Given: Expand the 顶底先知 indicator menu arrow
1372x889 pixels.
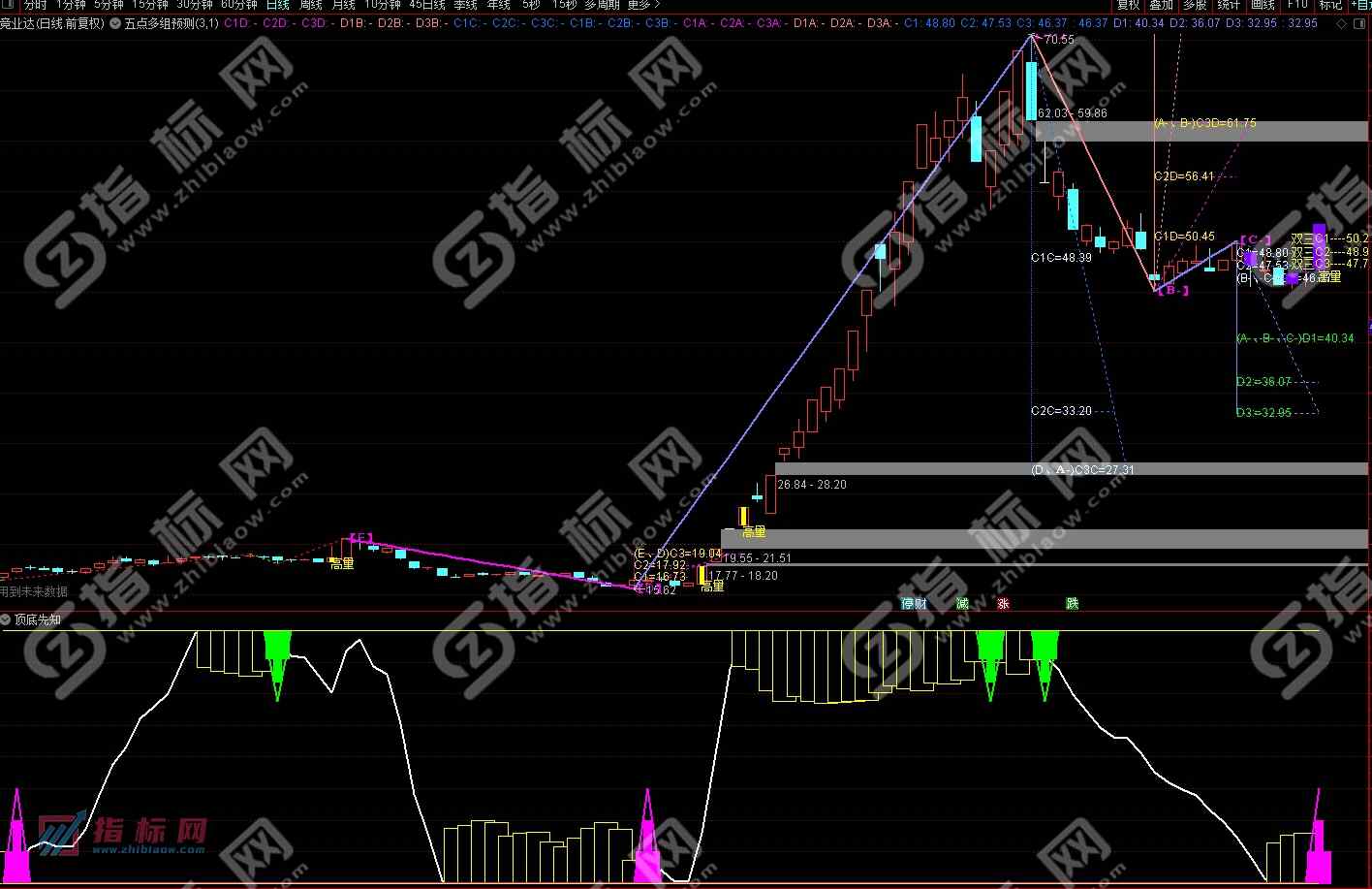Looking at the screenshot, I should pyautogui.click(x=7, y=619).
